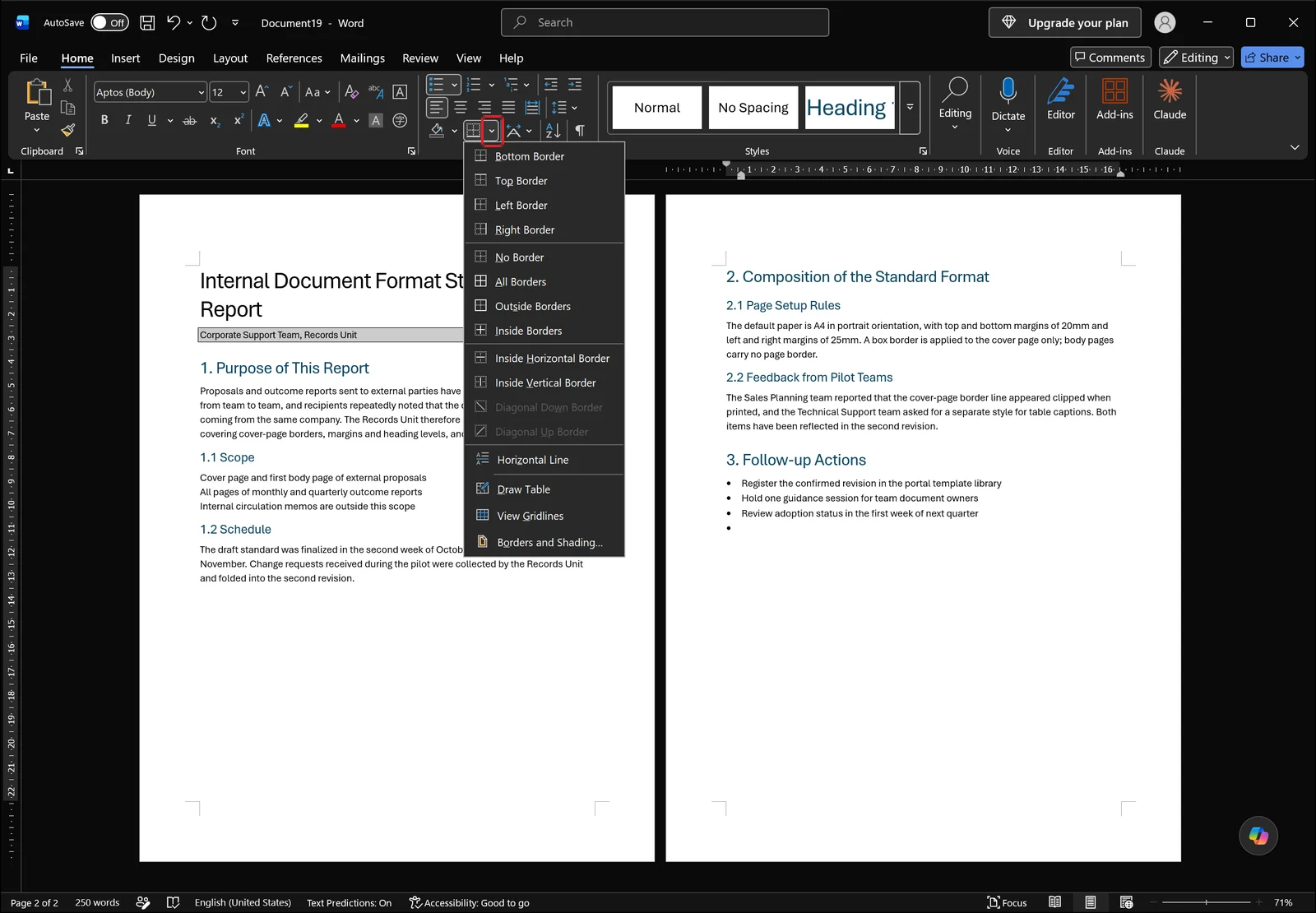1316x913 pixels.
Task: Apply the Heading 1 style
Action: click(x=850, y=108)
